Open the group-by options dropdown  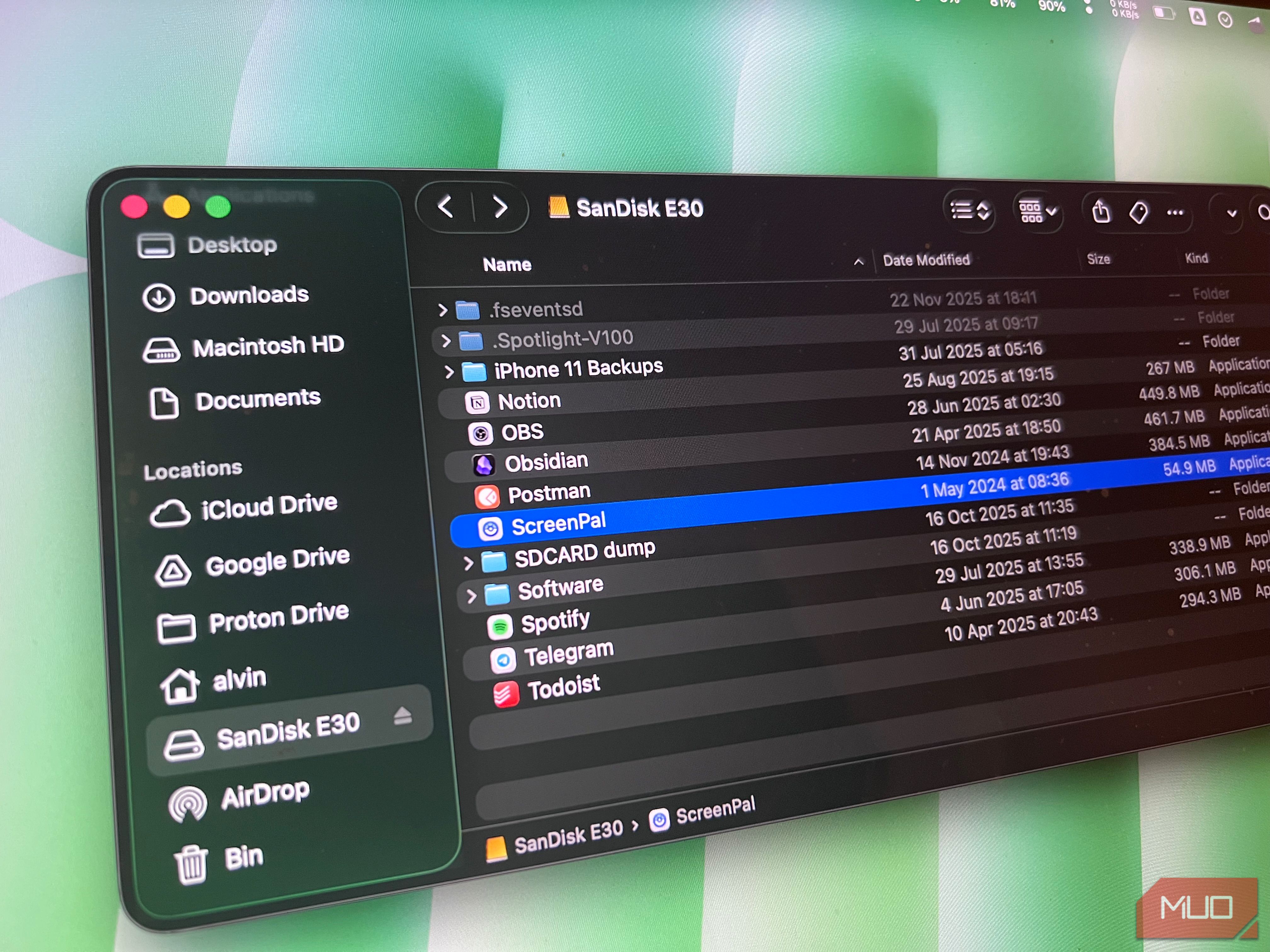[x=1038, y=211]
